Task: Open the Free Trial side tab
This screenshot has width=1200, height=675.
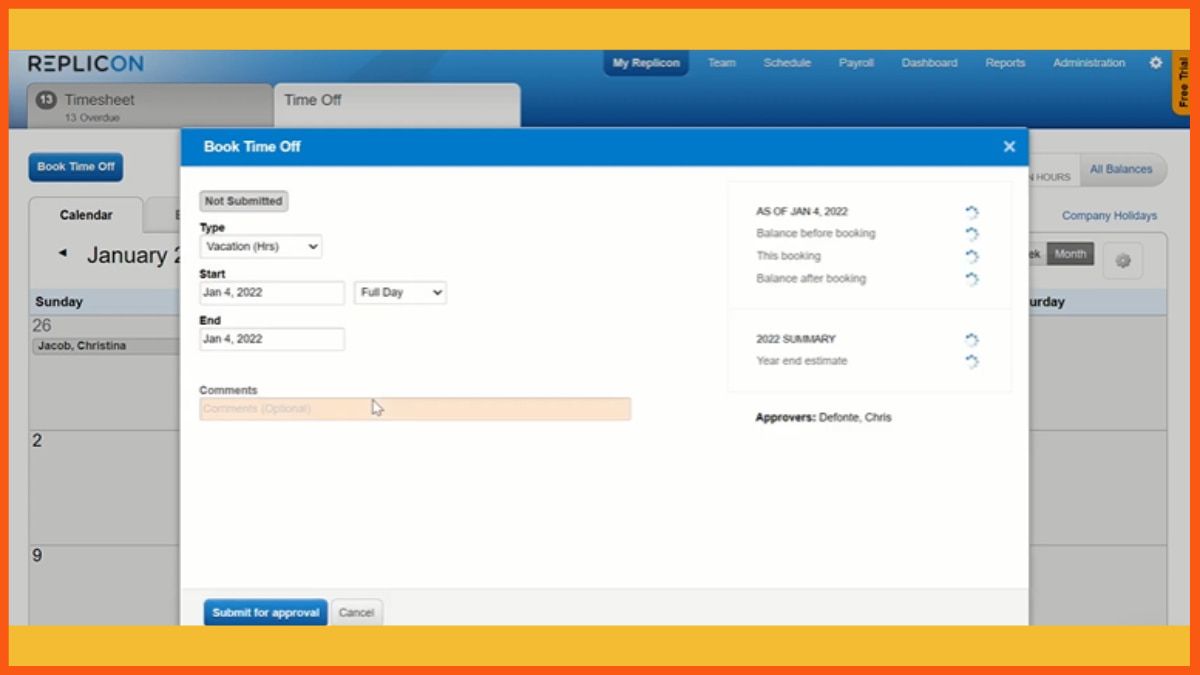Action: 1184,83
